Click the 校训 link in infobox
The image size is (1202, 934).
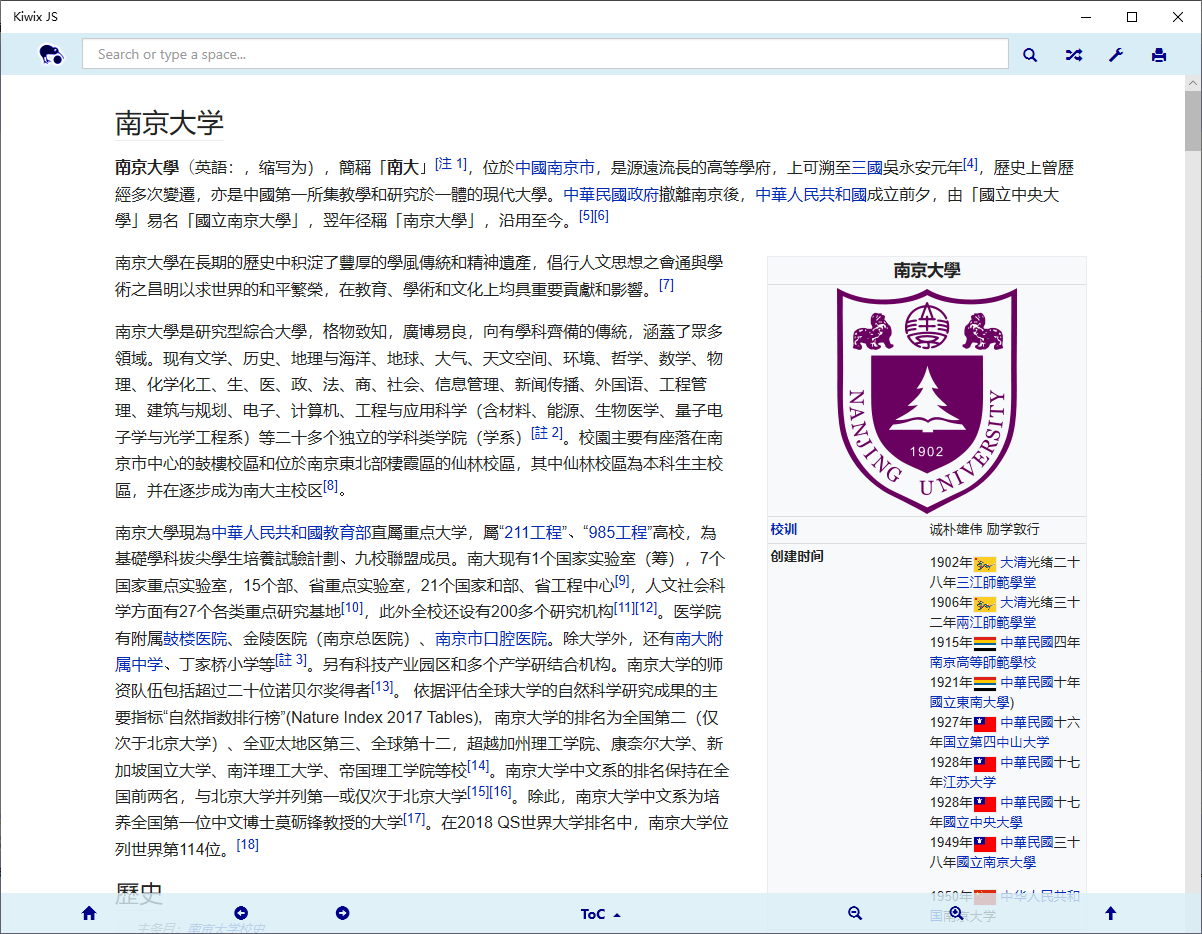[x=784, y=529]
